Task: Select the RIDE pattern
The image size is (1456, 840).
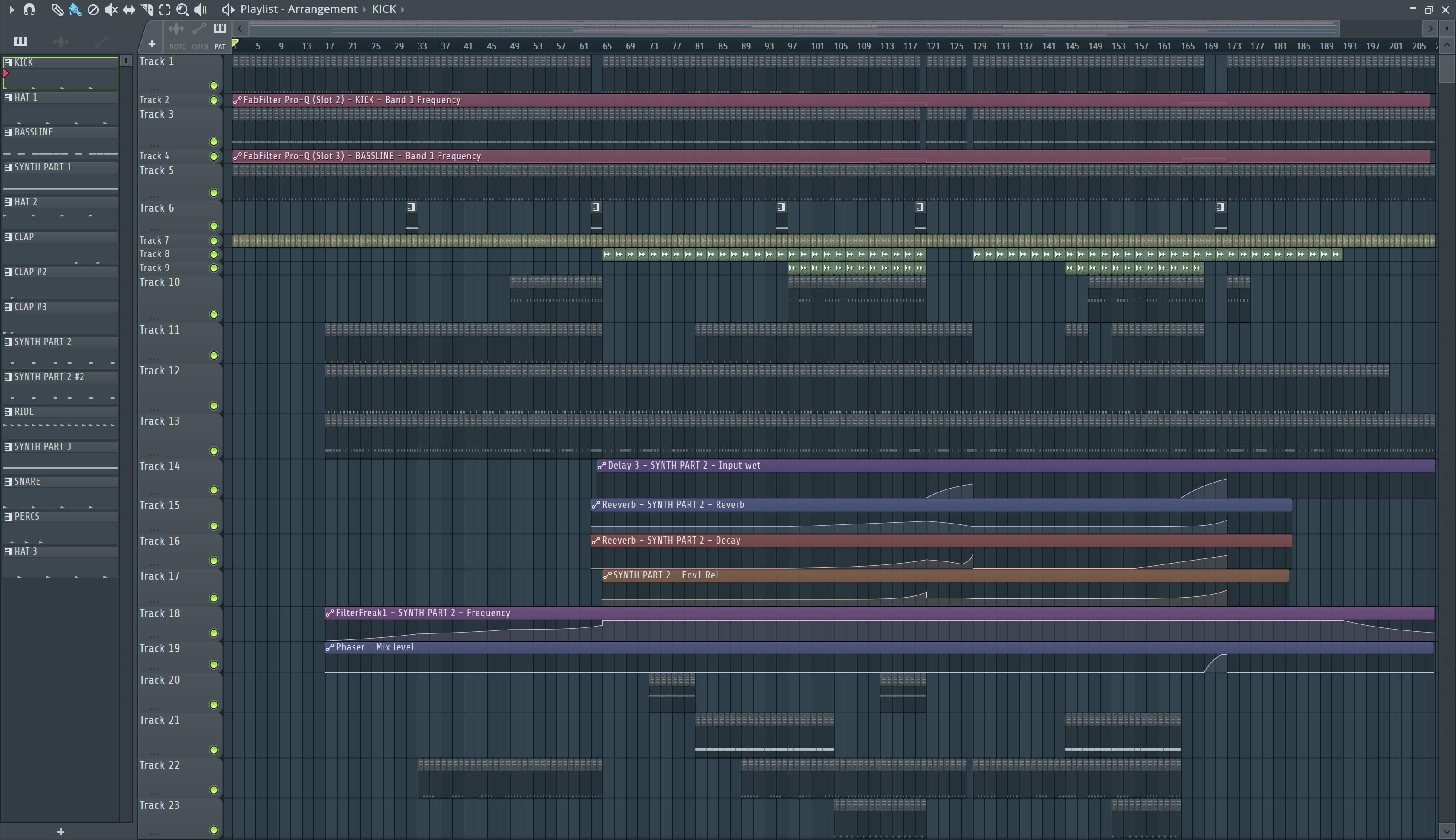Action: point(60,422)
